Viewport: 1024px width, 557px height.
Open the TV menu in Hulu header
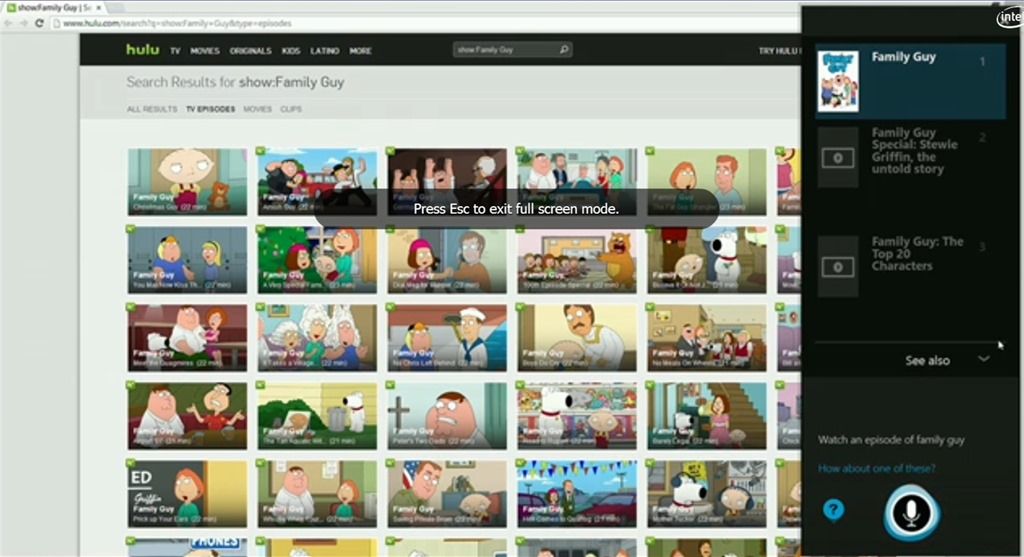[175, 51]
